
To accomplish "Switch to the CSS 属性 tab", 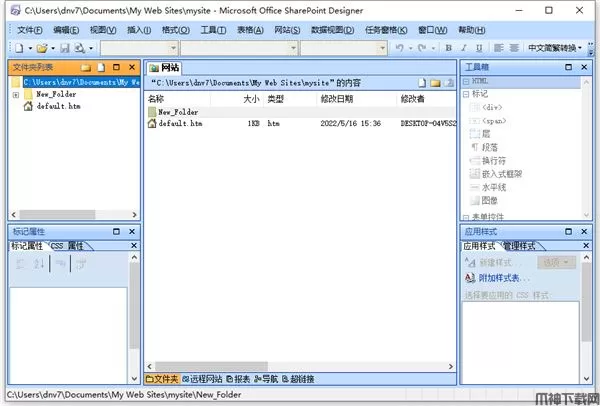I will pyautogui.click(x=67, y=246).
